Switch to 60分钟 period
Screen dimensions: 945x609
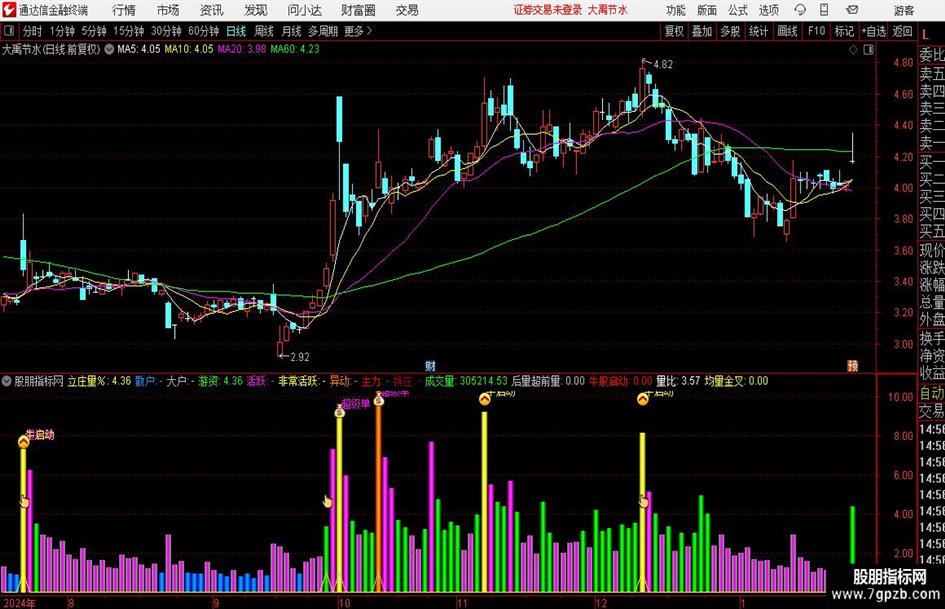(x=203, y=31)
